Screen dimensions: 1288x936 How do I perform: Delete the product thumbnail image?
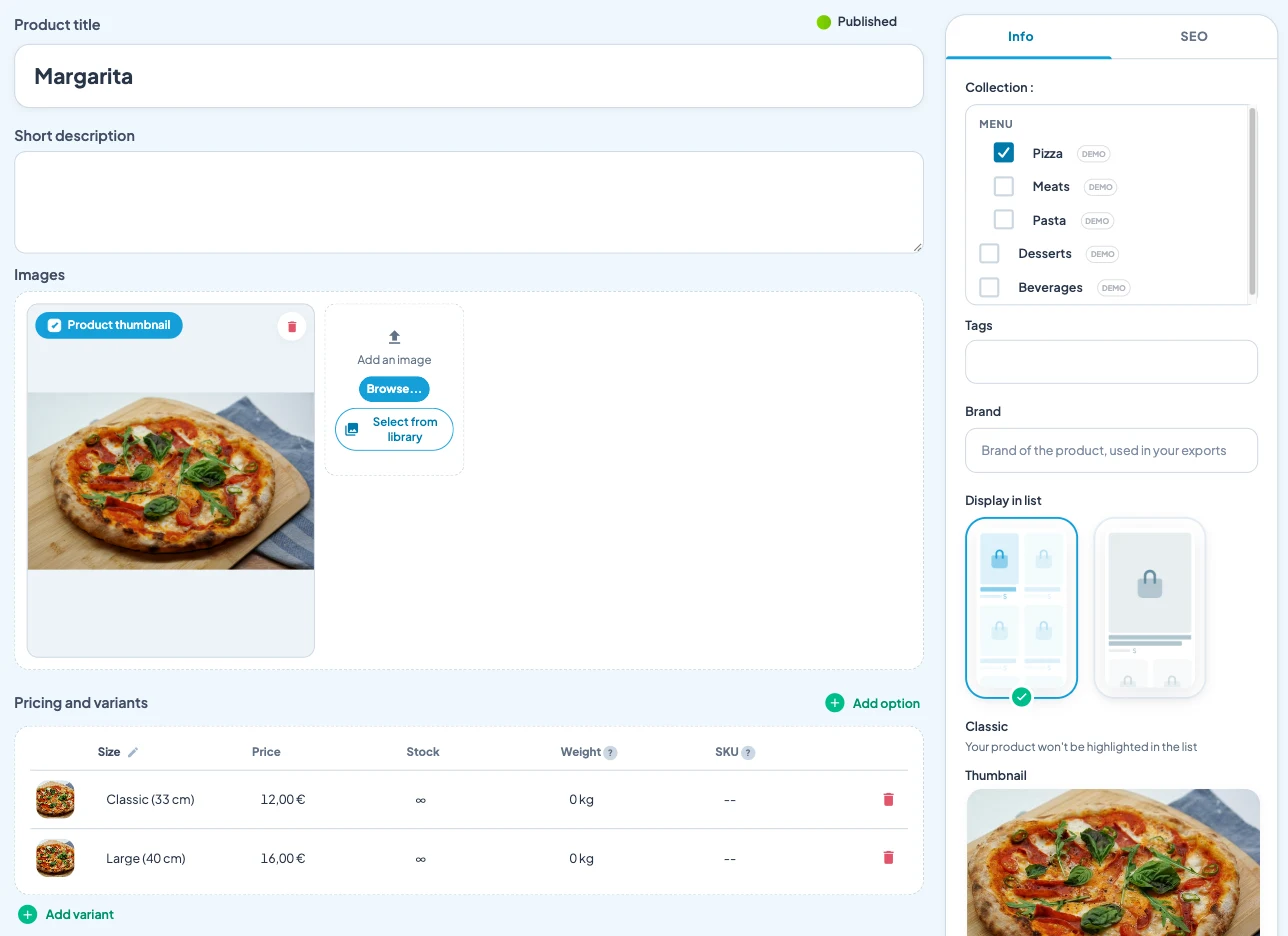292,326
